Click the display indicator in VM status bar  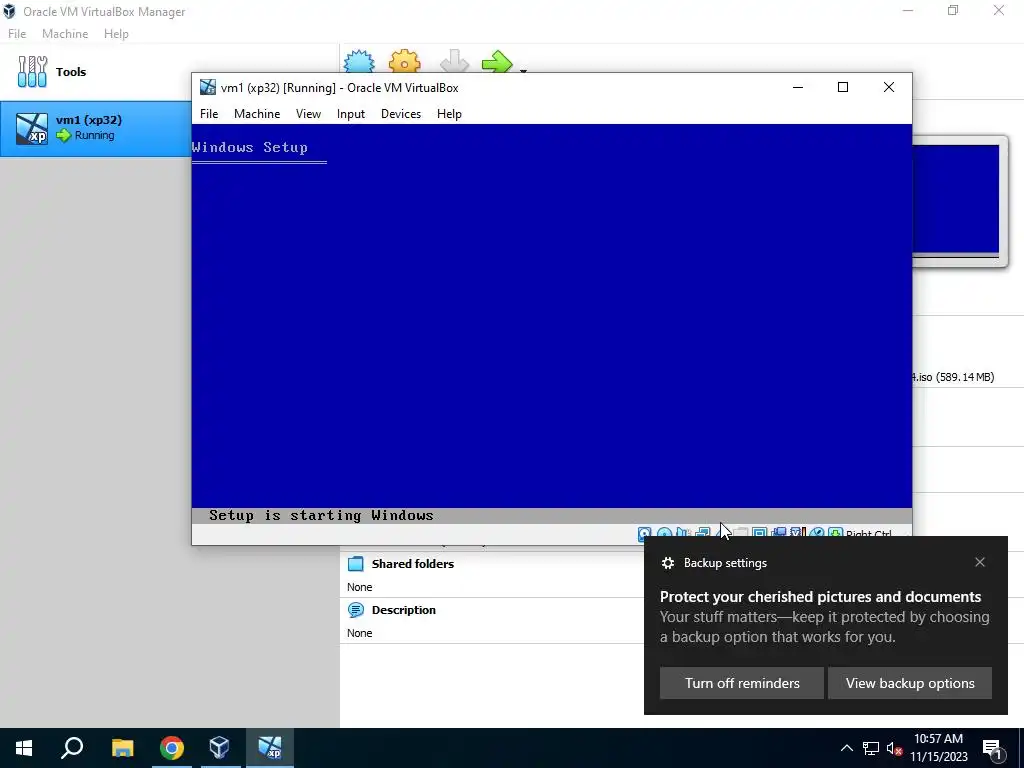[760, 534]
